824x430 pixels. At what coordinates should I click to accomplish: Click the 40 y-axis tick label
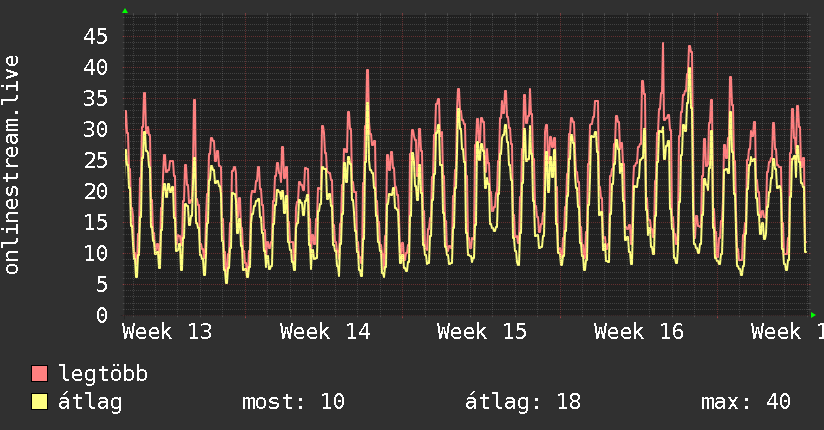tap(94, 68)
